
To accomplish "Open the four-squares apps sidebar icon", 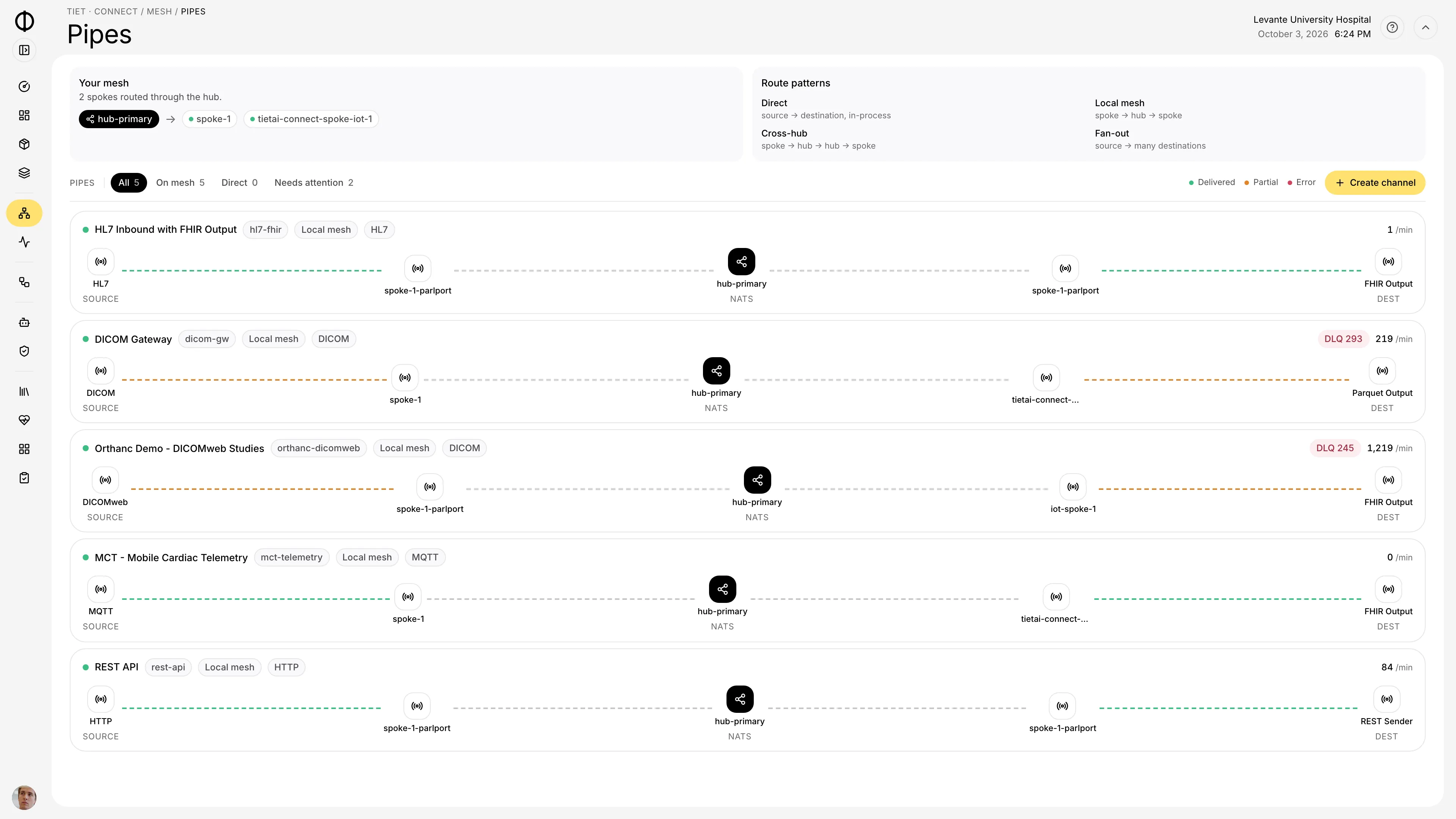I will point(24,449).
